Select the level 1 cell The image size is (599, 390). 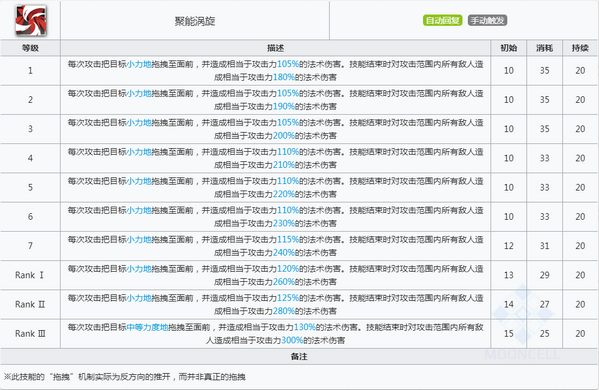tap(30, 71)
